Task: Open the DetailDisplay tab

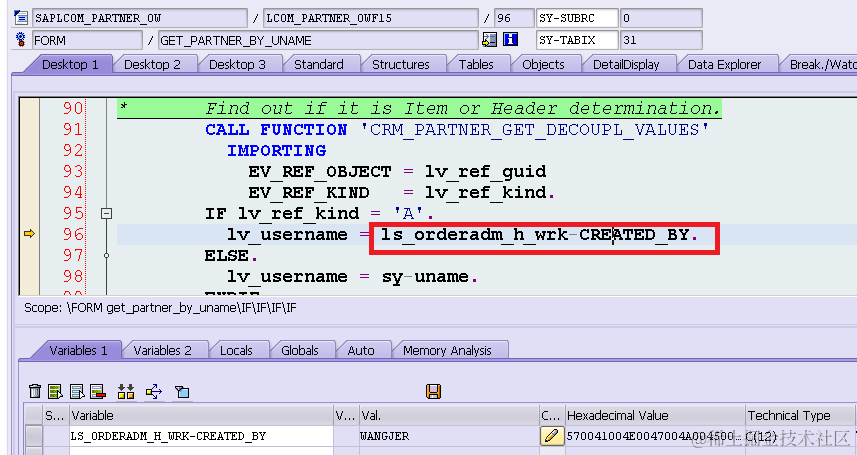Action: coord(626,65)
